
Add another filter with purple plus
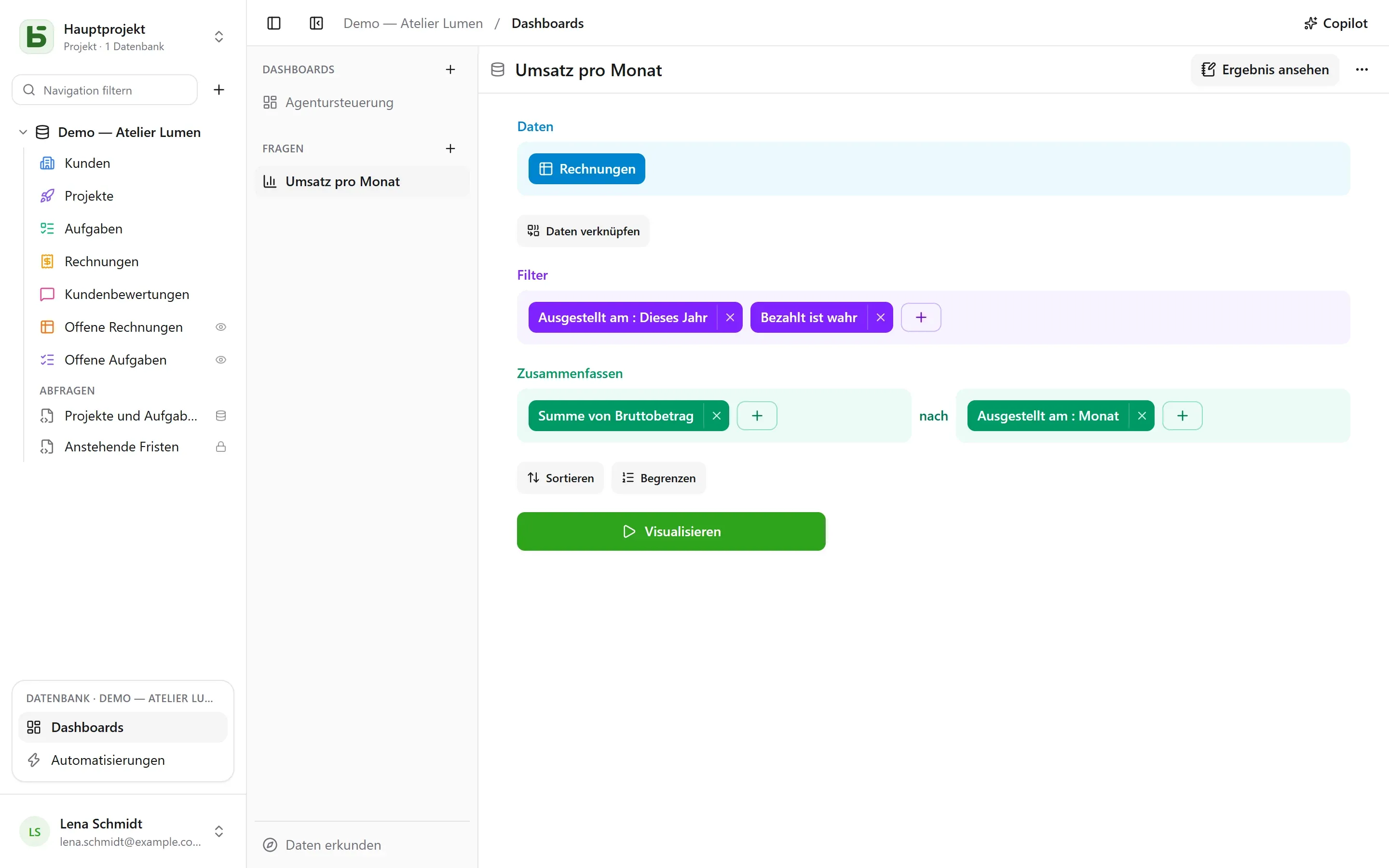(921, 317)
